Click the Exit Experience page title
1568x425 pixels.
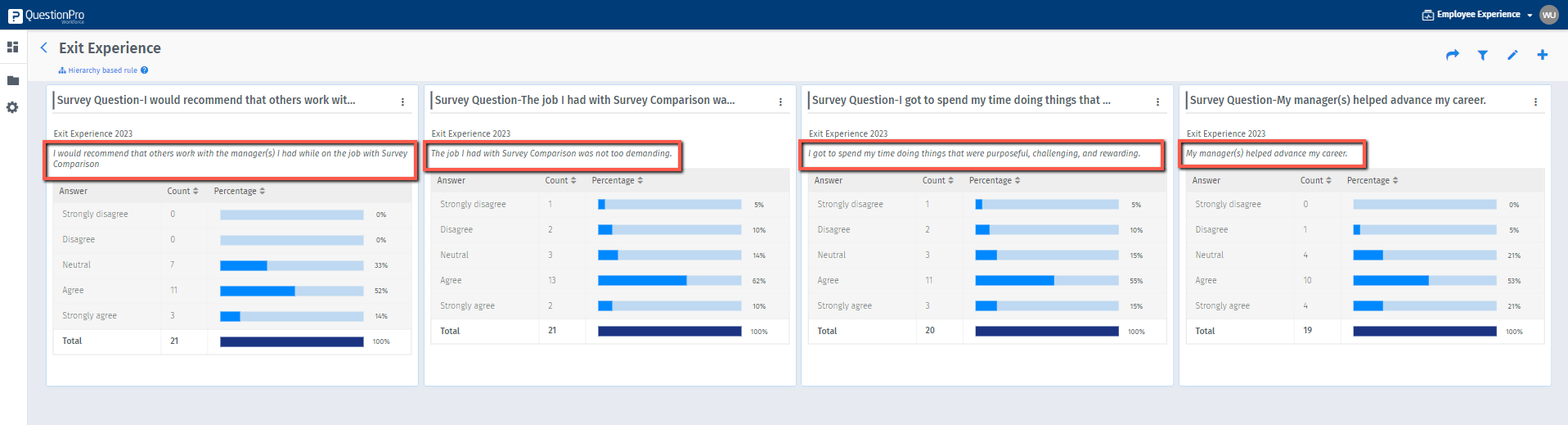(110, 48)
